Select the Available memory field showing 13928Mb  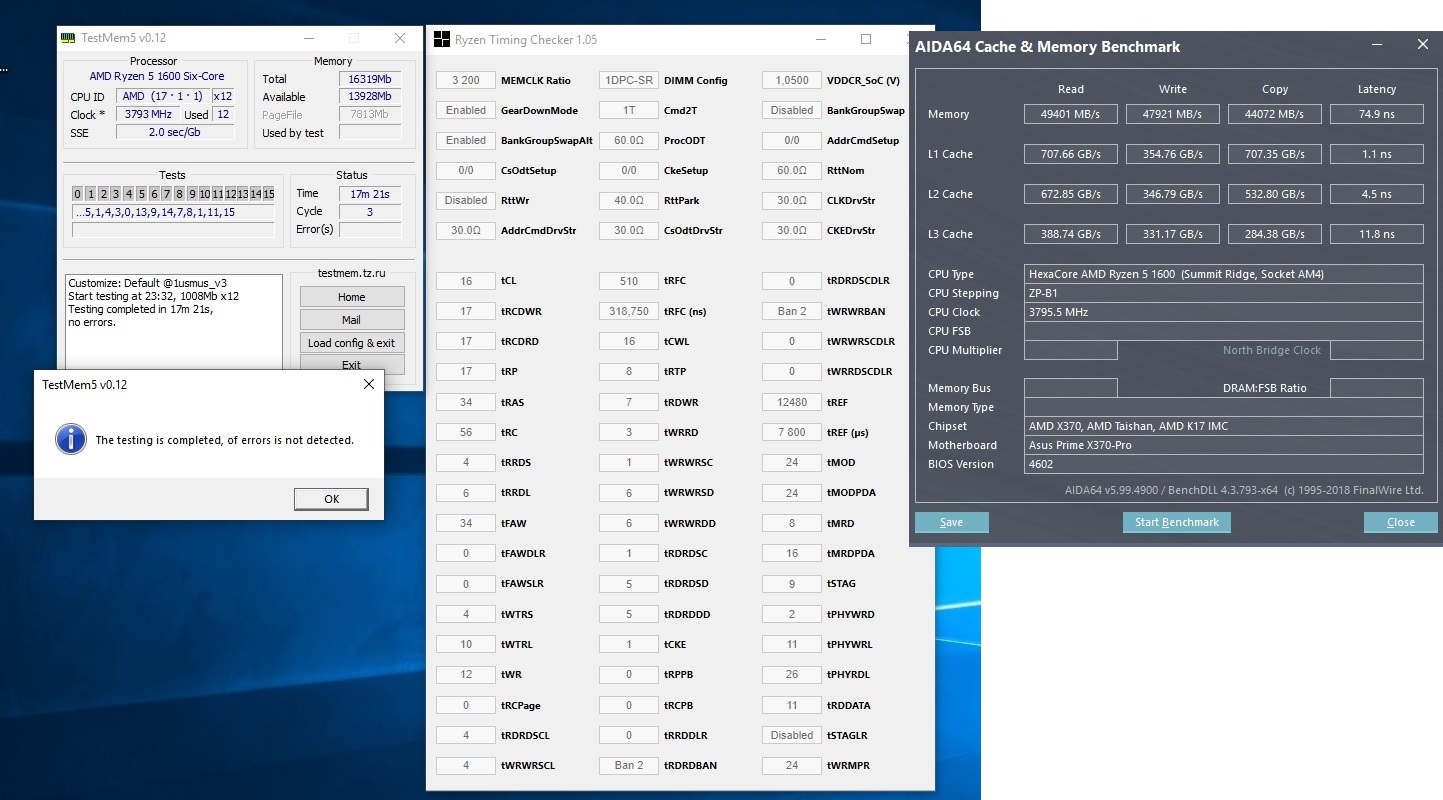click(x=370, y=97)
